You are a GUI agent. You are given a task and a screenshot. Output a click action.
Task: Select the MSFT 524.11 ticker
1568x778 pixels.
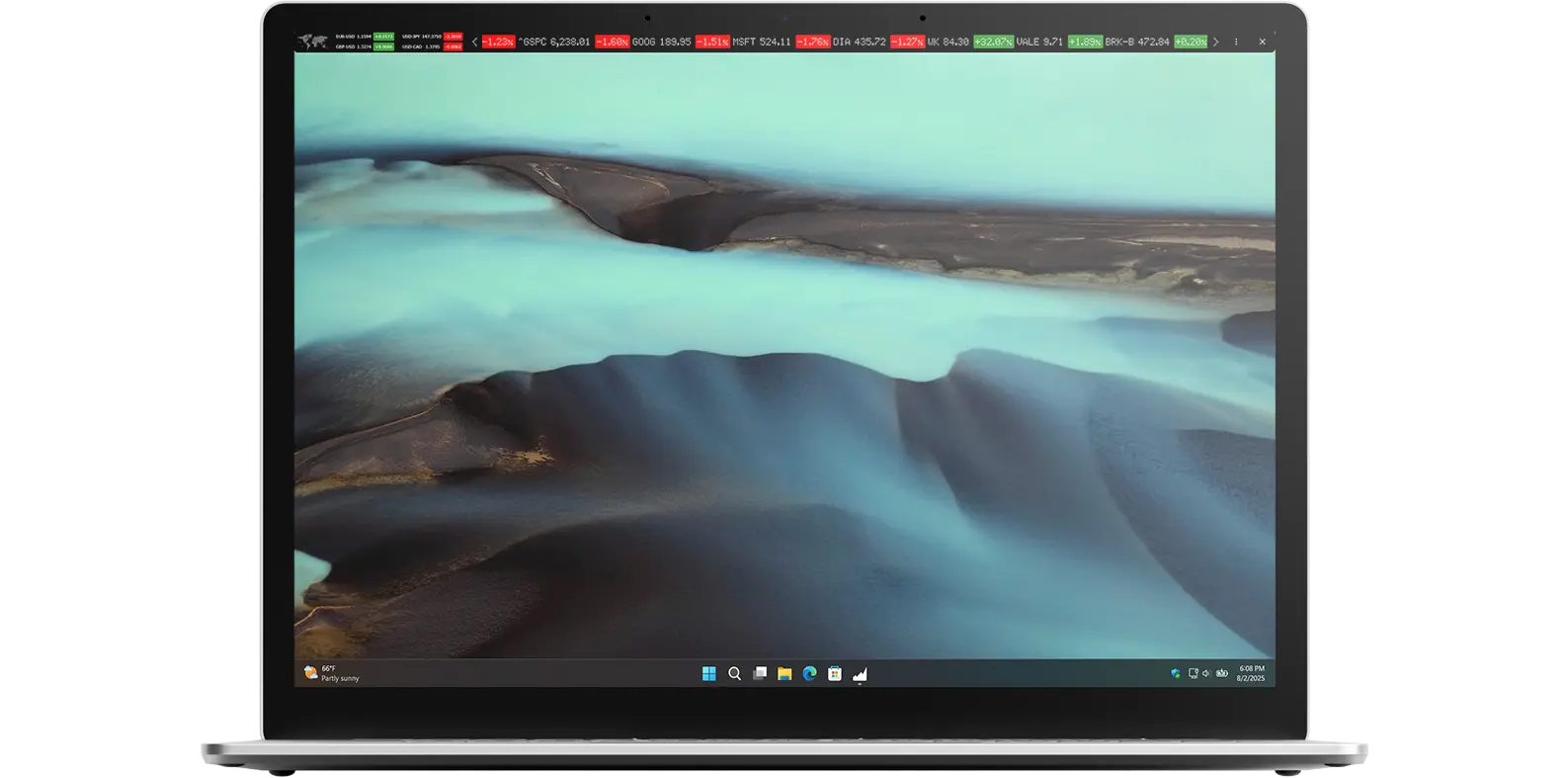pos(762,42)
